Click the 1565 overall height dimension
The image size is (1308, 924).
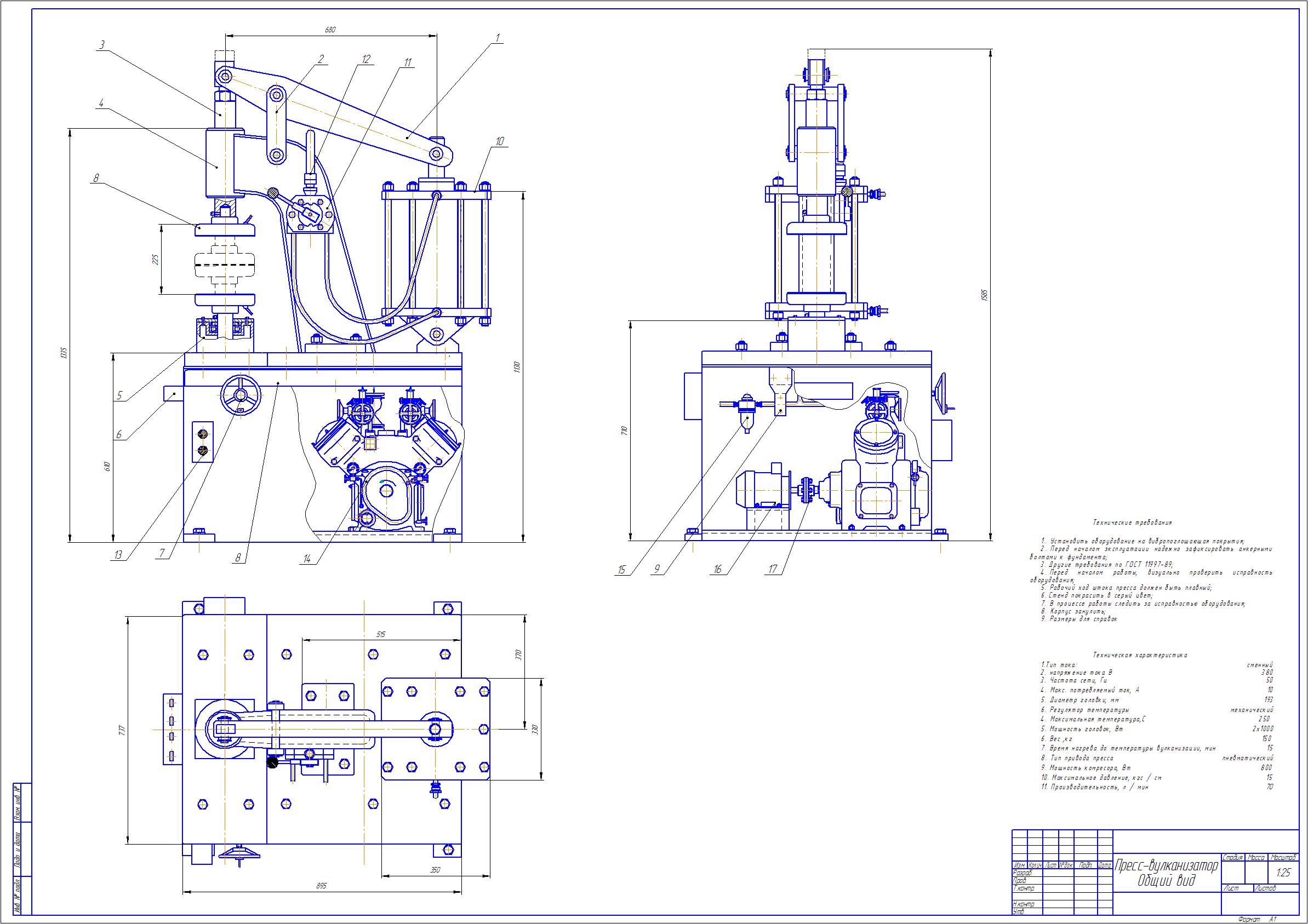pos(985,295)
